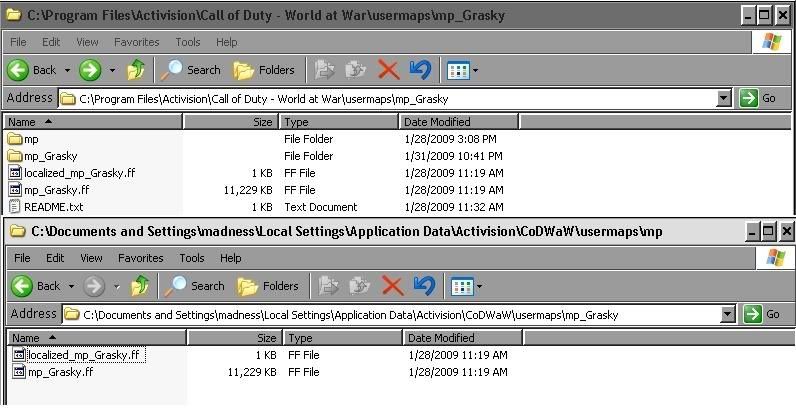Viewport: 796px width, 408px height.
Task: Click Undo icon in bottom window toolbar
Action: pyautogui.click(x=423, y=286)
